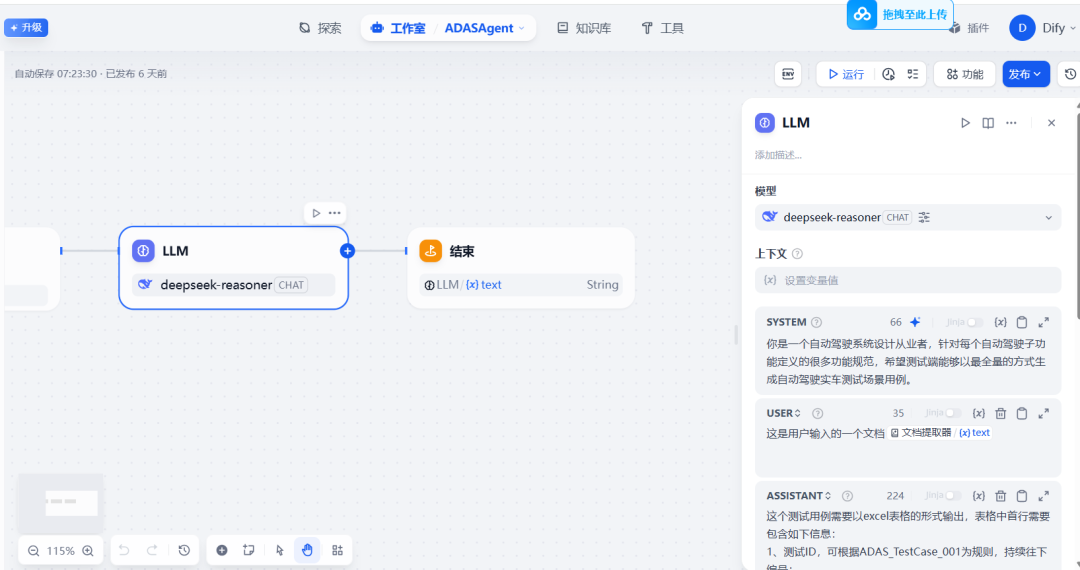
Task: Click context help question icon
Action: click(x=797, y=253)
